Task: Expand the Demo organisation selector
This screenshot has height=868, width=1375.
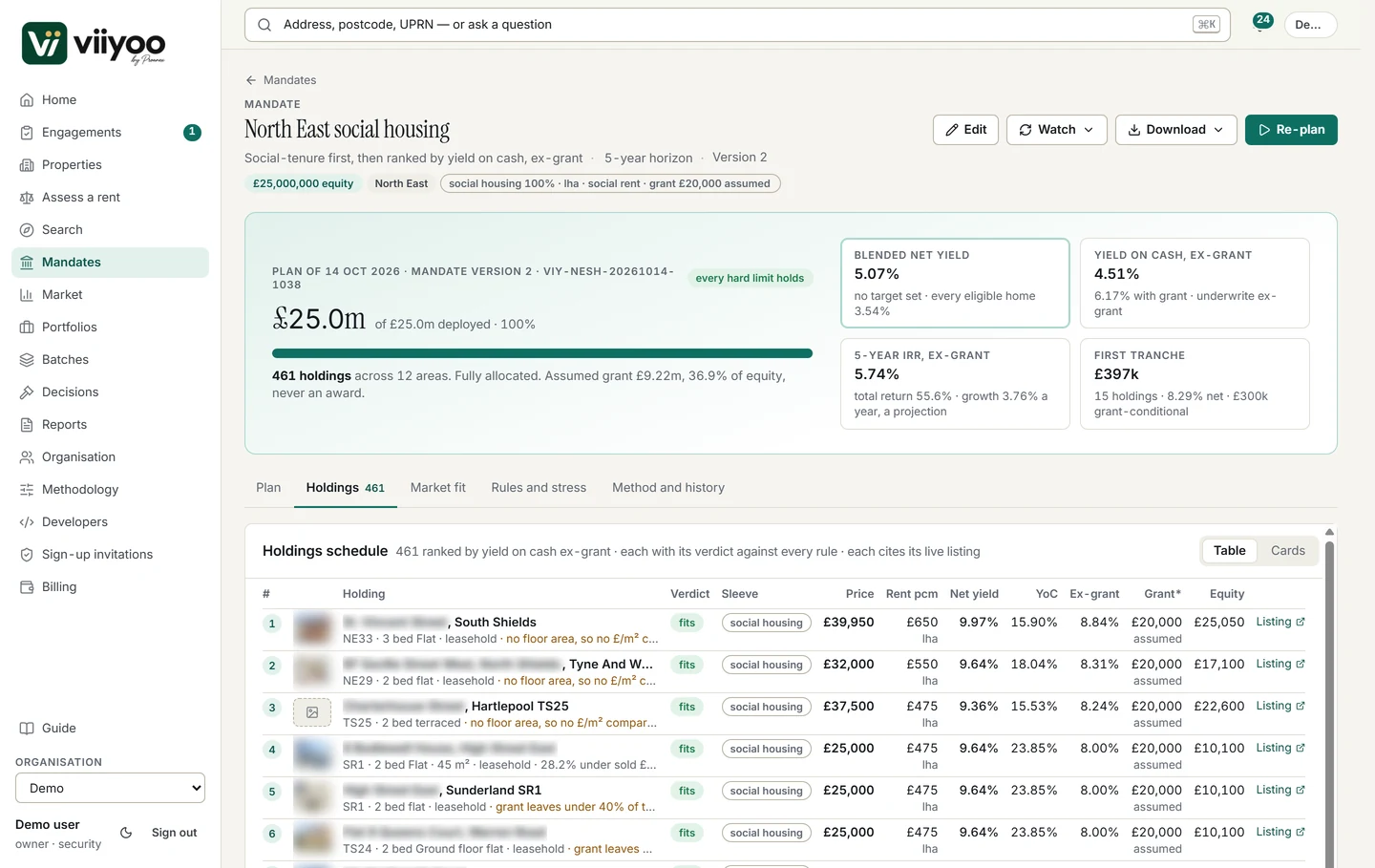Action: coord(111,788)
